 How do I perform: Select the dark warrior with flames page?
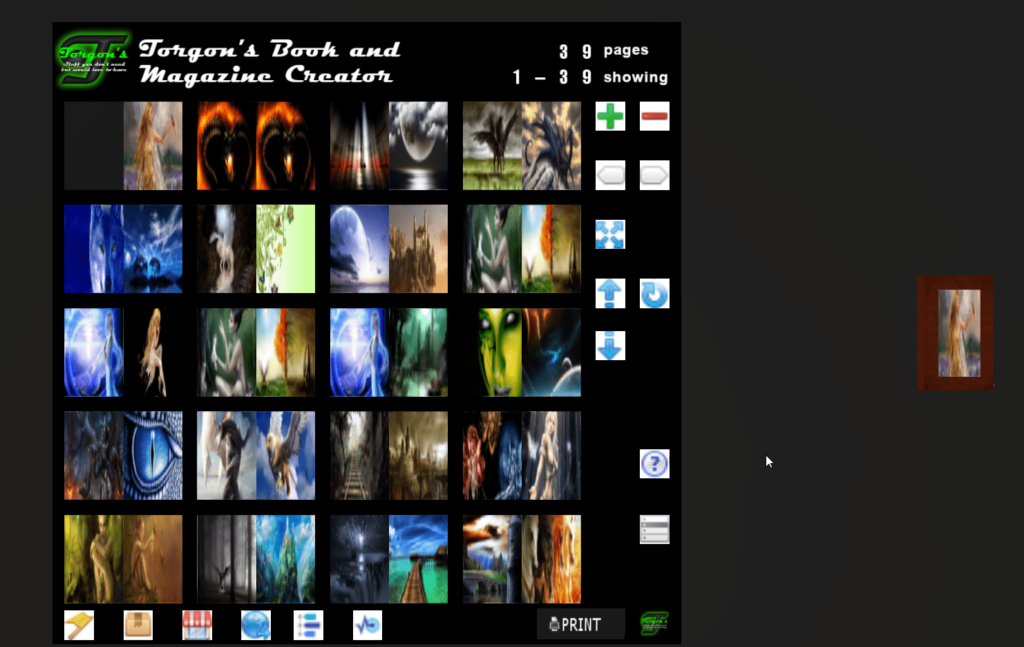93,456
